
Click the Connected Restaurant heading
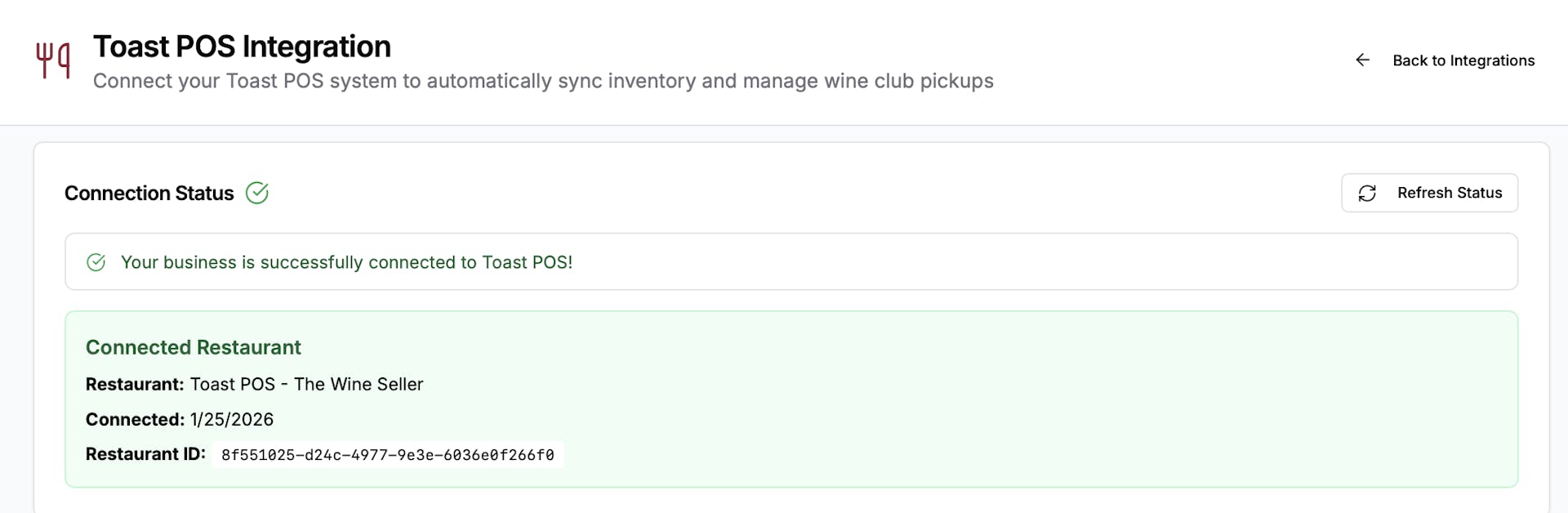(194, 347)
